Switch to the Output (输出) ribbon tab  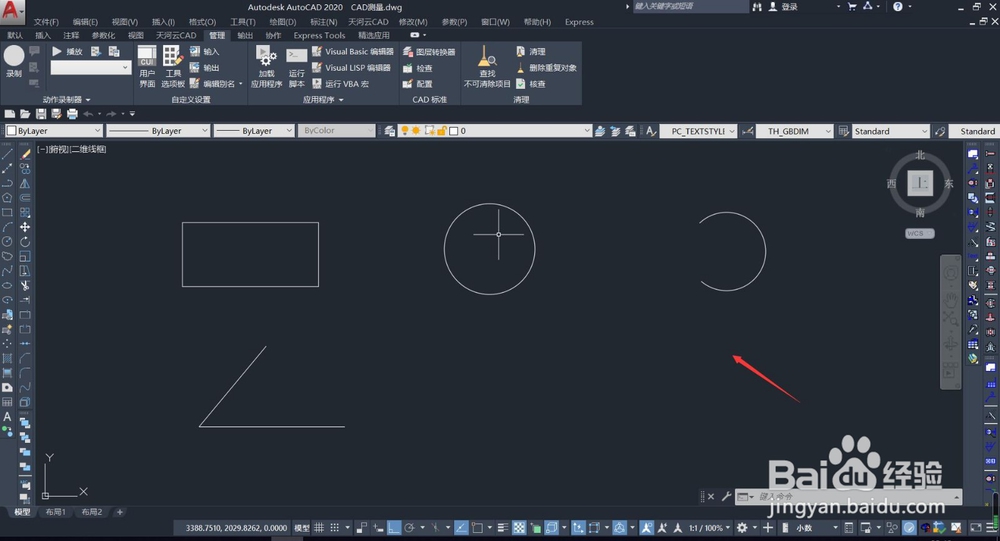pos(245,35)
